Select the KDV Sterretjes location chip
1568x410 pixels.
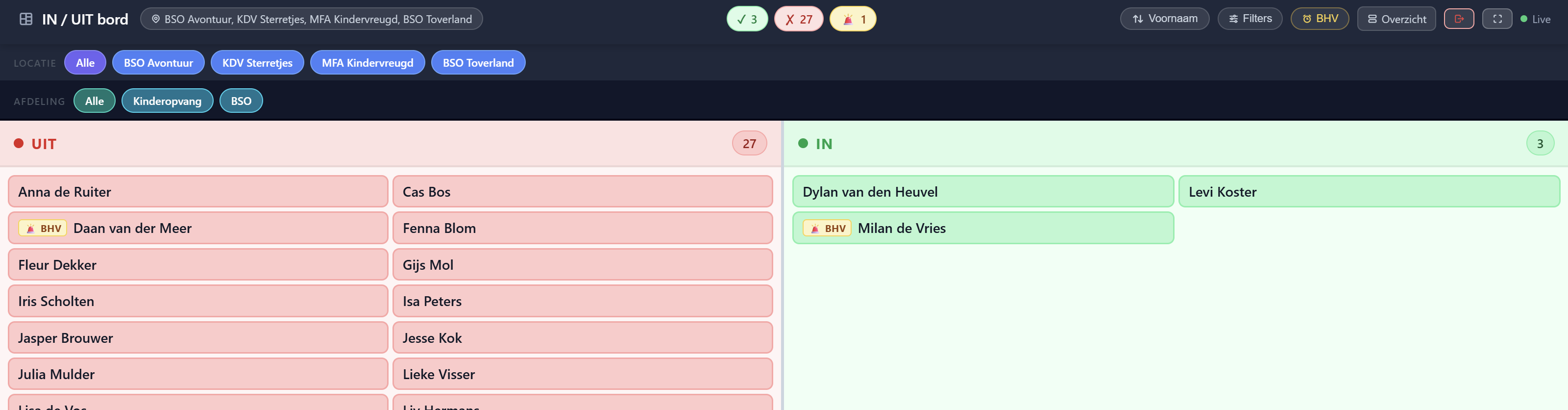point(257,63)
